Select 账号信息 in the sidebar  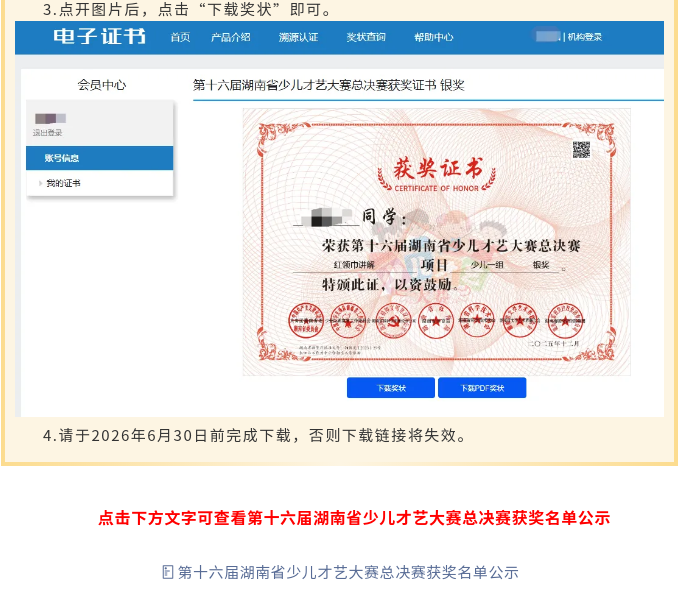point(62,158)
